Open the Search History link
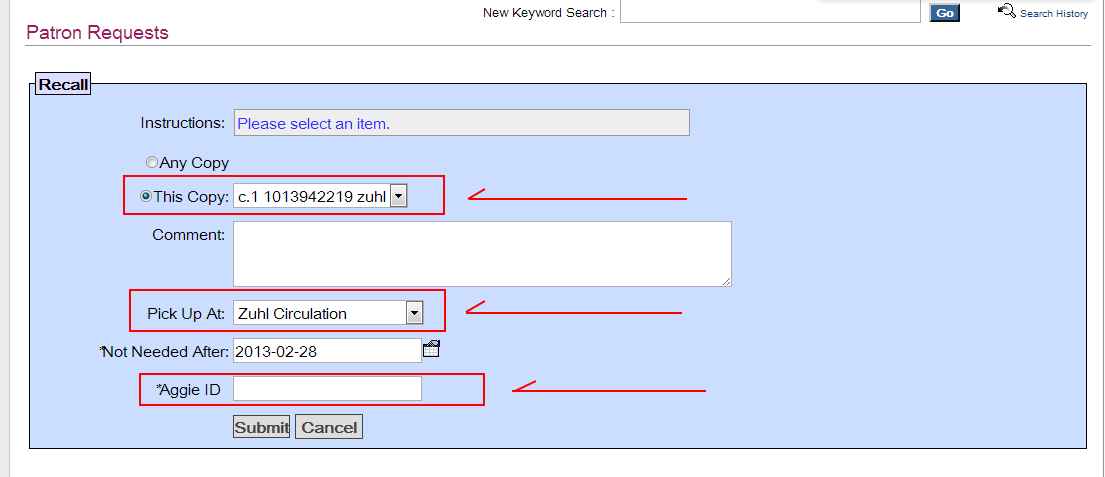This screenshot has width=1105, height=477. point(1054,13)
